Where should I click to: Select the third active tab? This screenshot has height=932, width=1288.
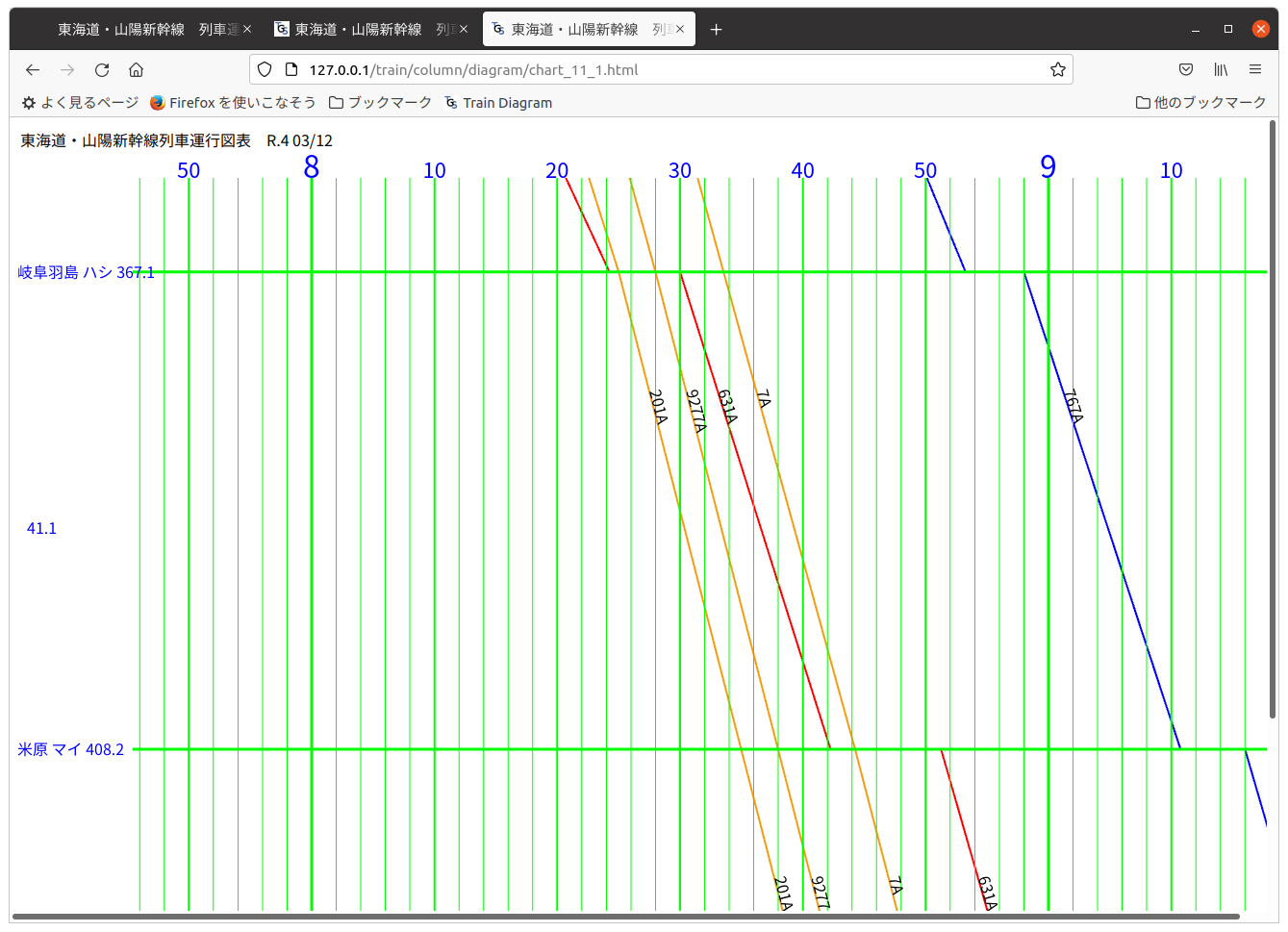tap(589, 30)
